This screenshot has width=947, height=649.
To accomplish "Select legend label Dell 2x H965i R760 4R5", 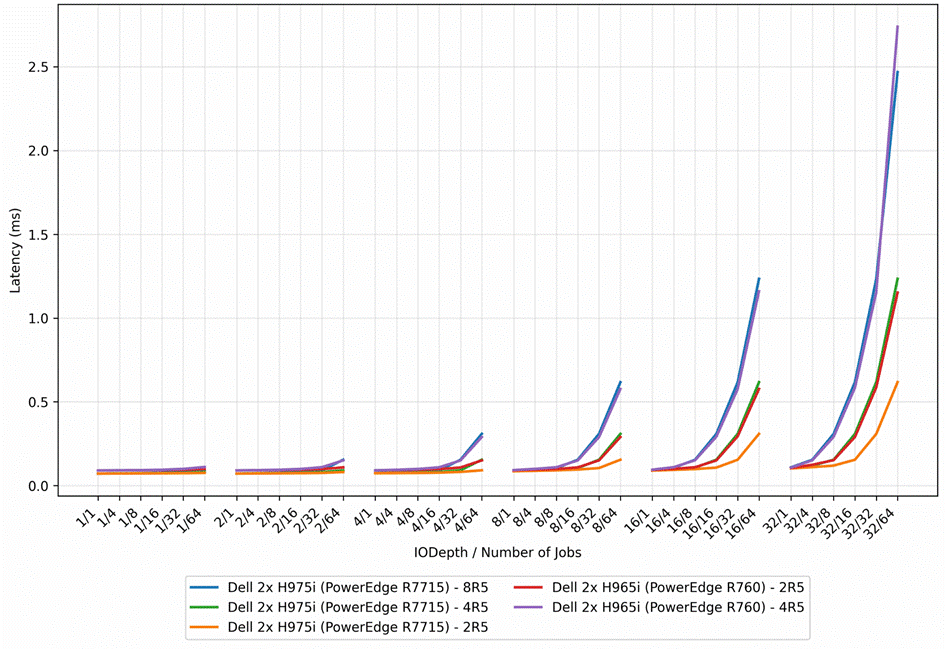I will (678, 607).
